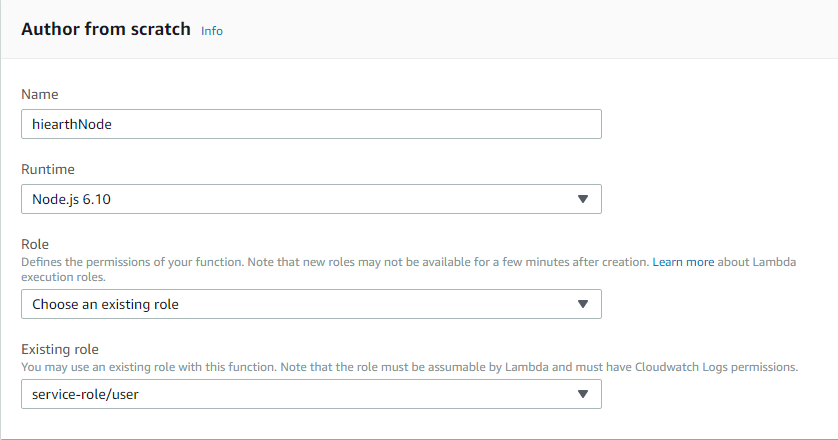The image size is (838, 440).
Task: Select the Node.js 6.10 text in Runtime
Action: pos(76,200)
